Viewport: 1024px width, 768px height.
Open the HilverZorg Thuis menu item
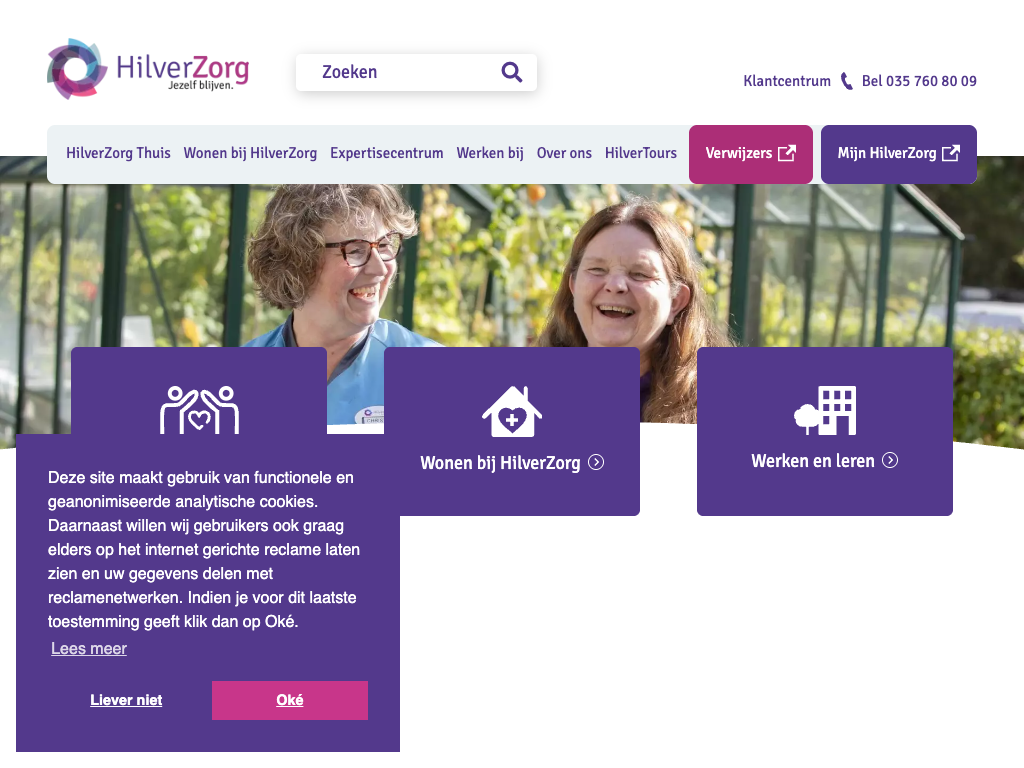[118, 153]
